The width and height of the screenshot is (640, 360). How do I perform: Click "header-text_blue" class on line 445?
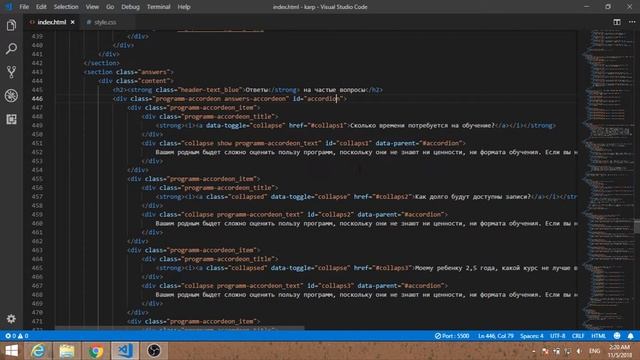[210, 90]
